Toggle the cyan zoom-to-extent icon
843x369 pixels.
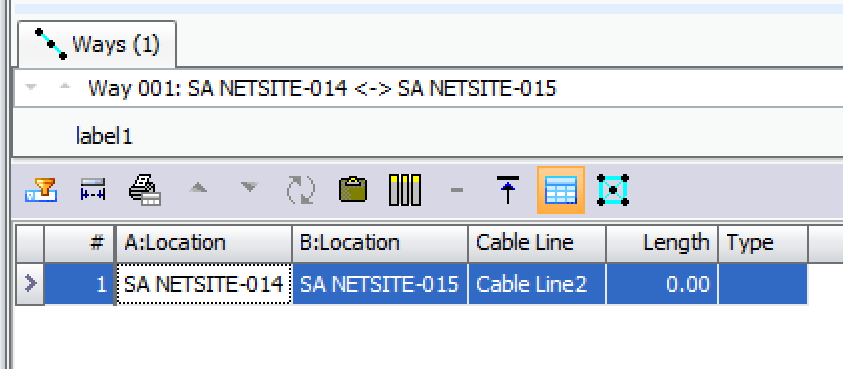(x=613, y=190)
